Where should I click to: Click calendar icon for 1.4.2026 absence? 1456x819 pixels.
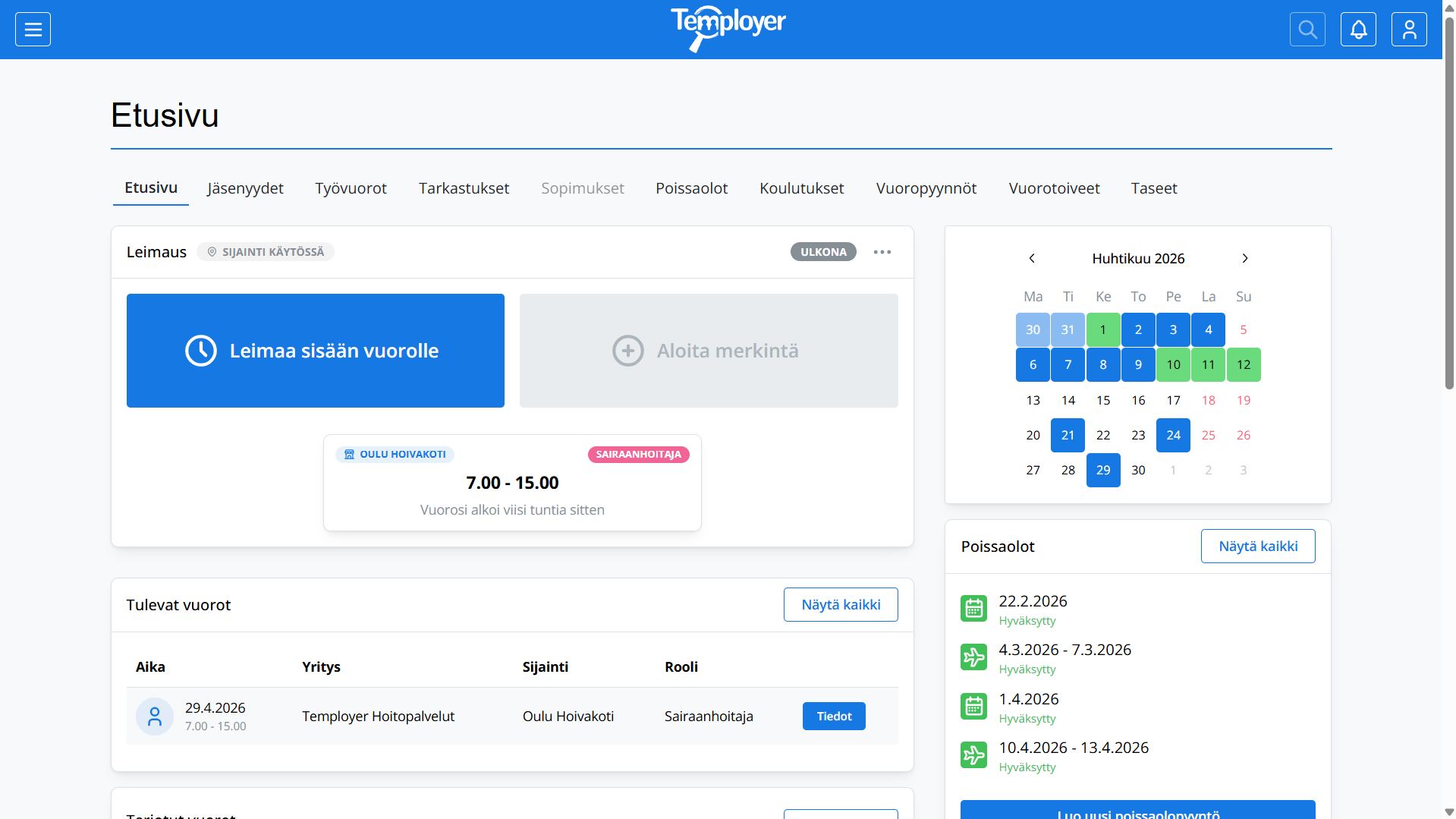pos(973,707)
